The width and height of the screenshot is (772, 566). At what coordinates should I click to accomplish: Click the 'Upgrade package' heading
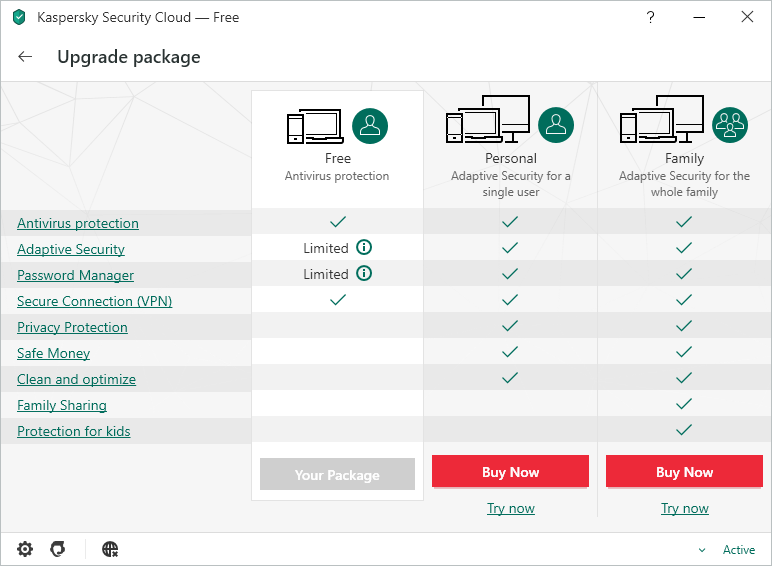[x=129, y=57]
